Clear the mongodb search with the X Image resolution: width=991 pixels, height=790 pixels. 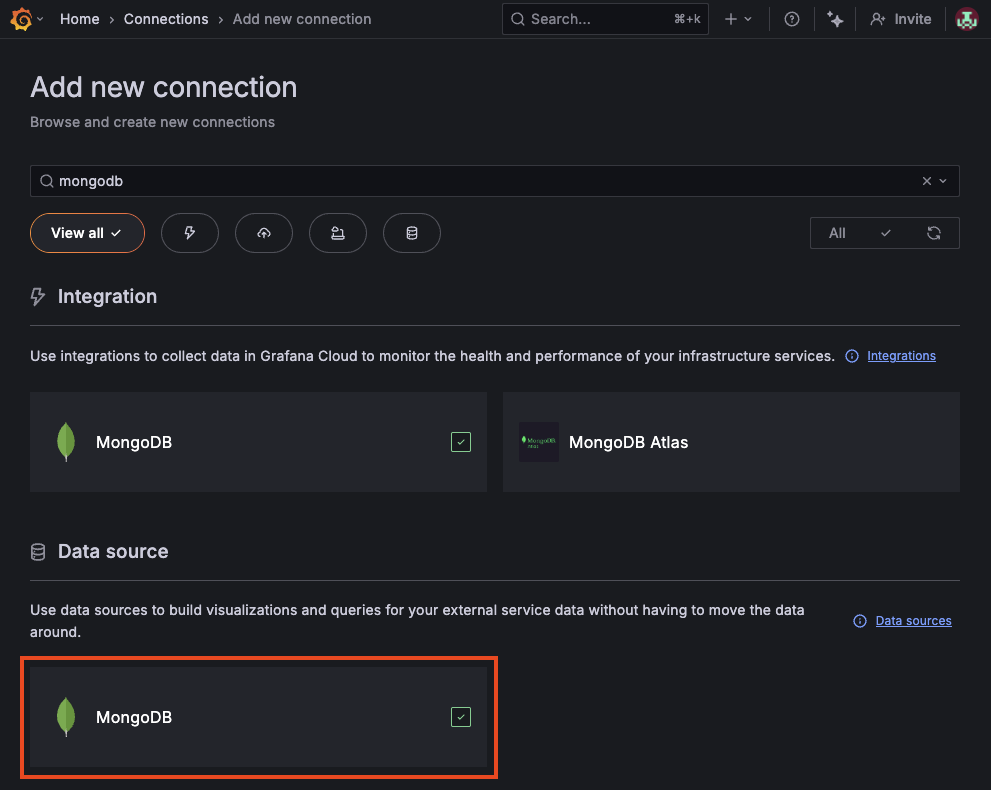(x=926, y=180)
